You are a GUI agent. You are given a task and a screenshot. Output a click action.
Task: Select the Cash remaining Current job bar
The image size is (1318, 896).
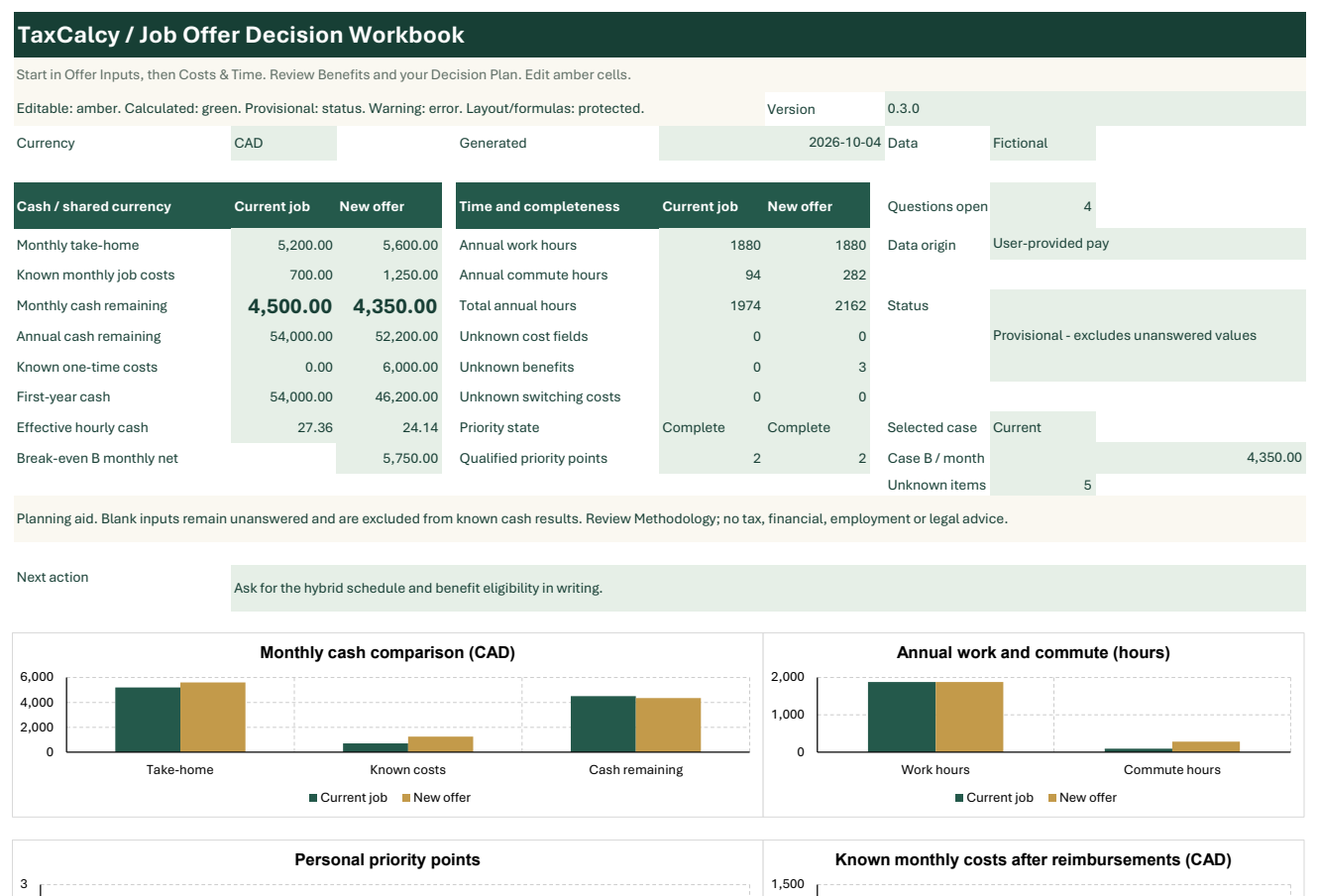[x=603, y=724]
